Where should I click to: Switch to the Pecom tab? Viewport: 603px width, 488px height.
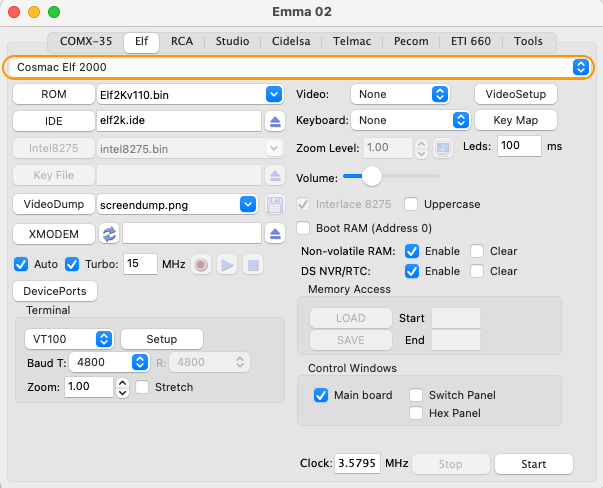[411, 41]
